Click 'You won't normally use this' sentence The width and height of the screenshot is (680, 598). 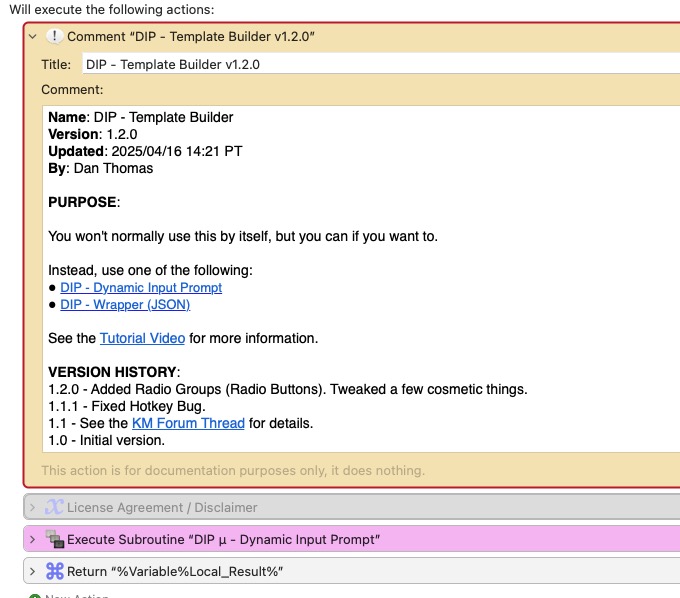tap(243, 236)
